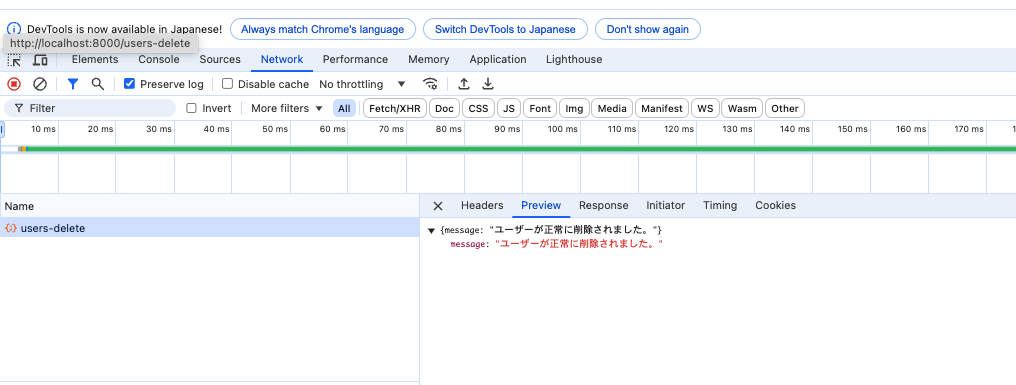Viewport: 1016px width, 385px height.
Task: Open the Lighthouse tab
Action: (x=573, y=59)
